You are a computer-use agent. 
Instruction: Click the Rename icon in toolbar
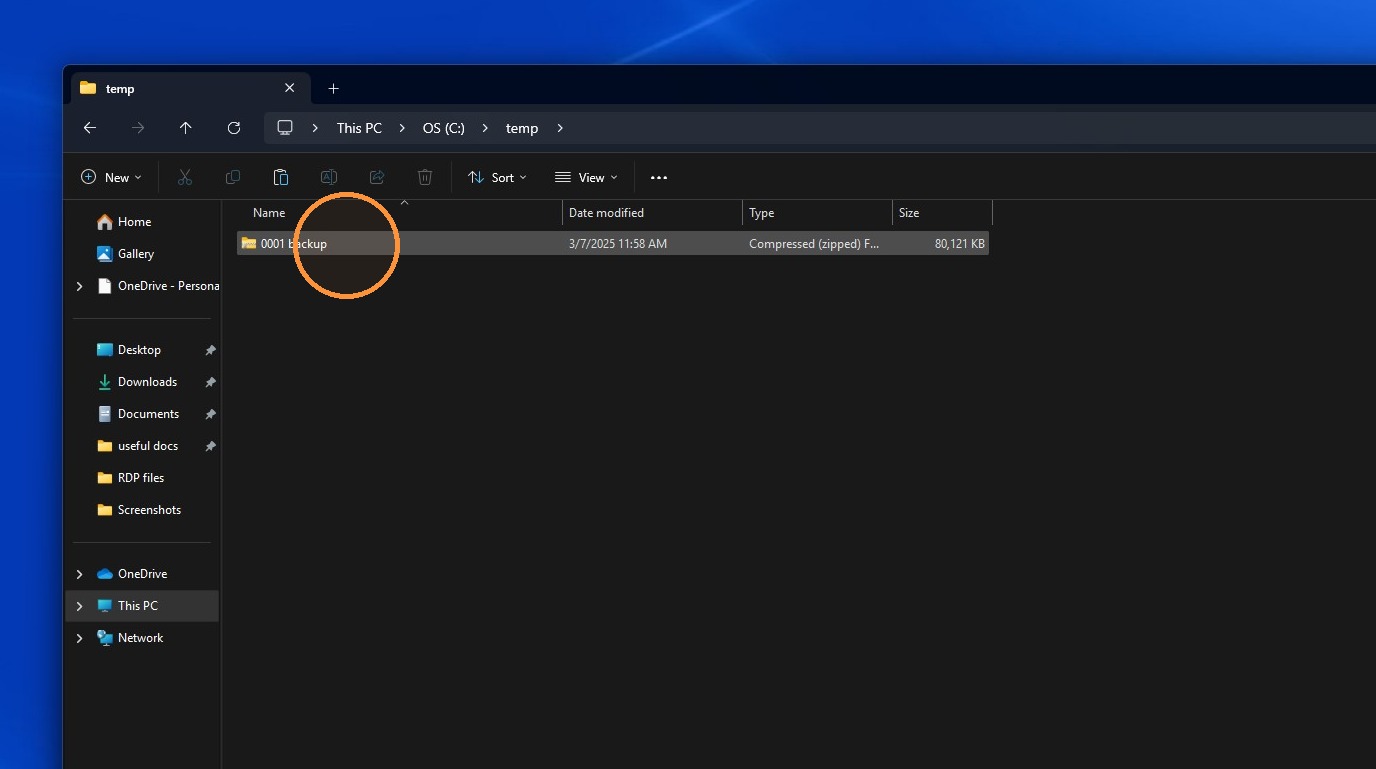[x=328, y=177]
